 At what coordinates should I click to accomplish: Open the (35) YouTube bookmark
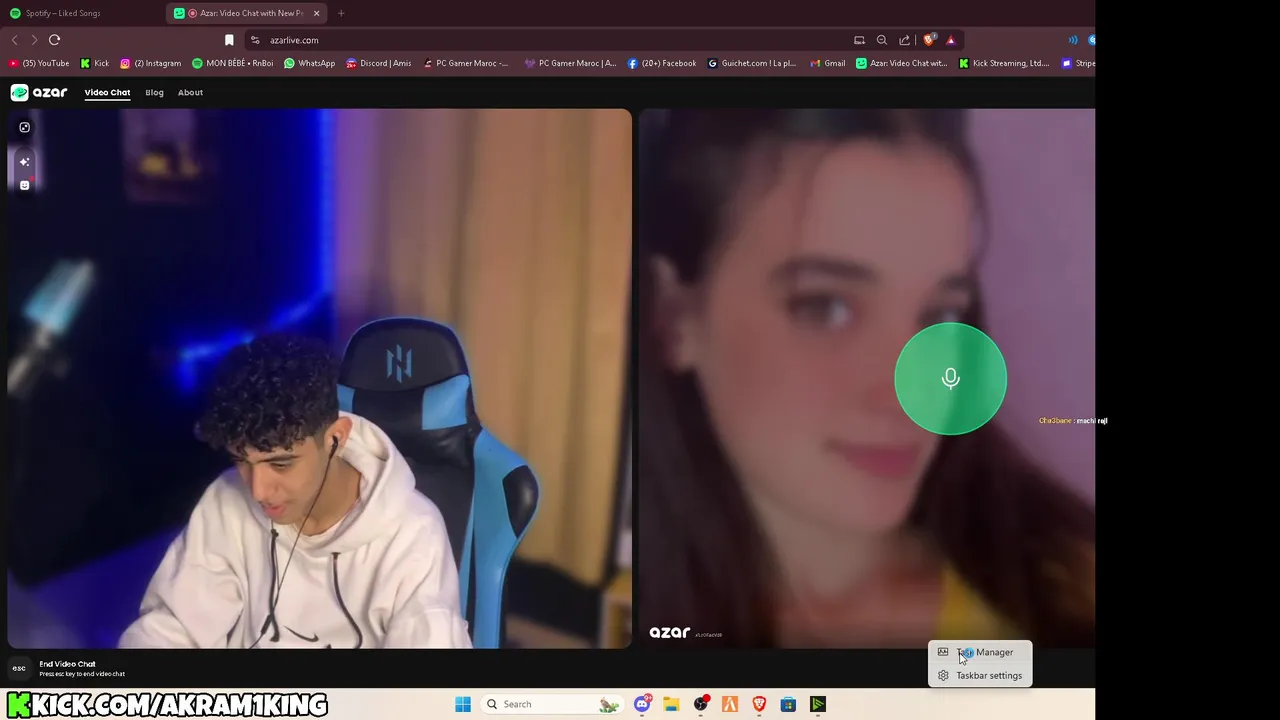39,63
